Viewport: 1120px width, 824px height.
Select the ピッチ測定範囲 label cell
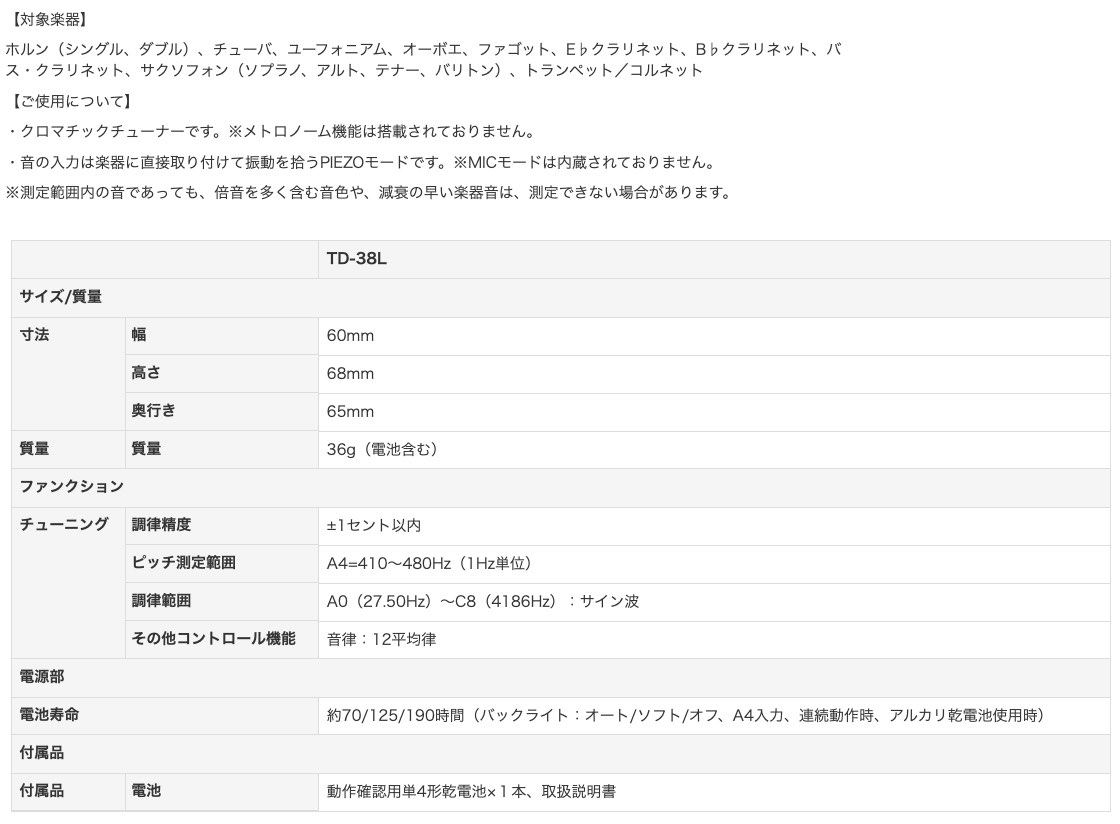(221, 563)
